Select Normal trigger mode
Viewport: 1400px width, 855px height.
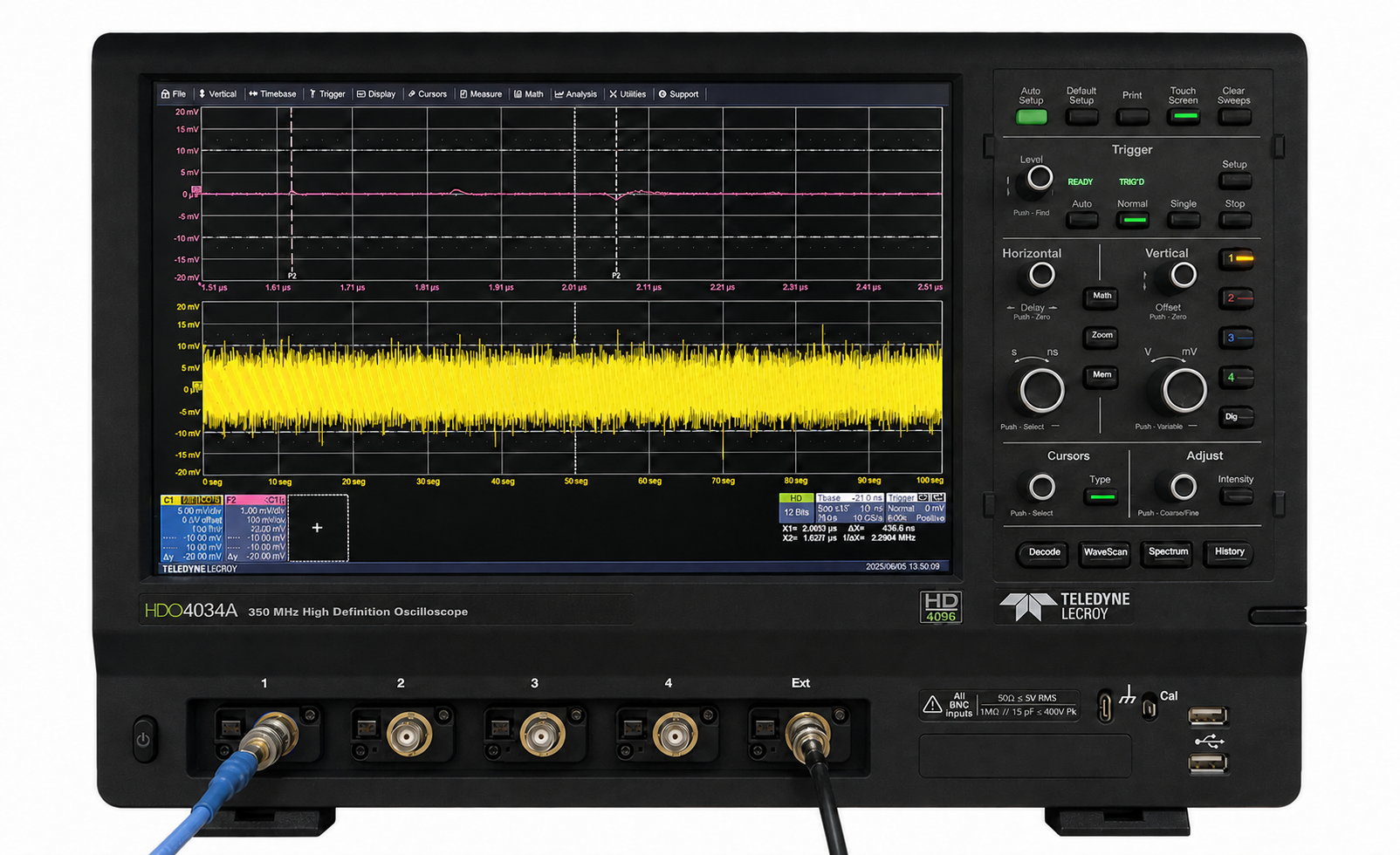(1133, 220)
